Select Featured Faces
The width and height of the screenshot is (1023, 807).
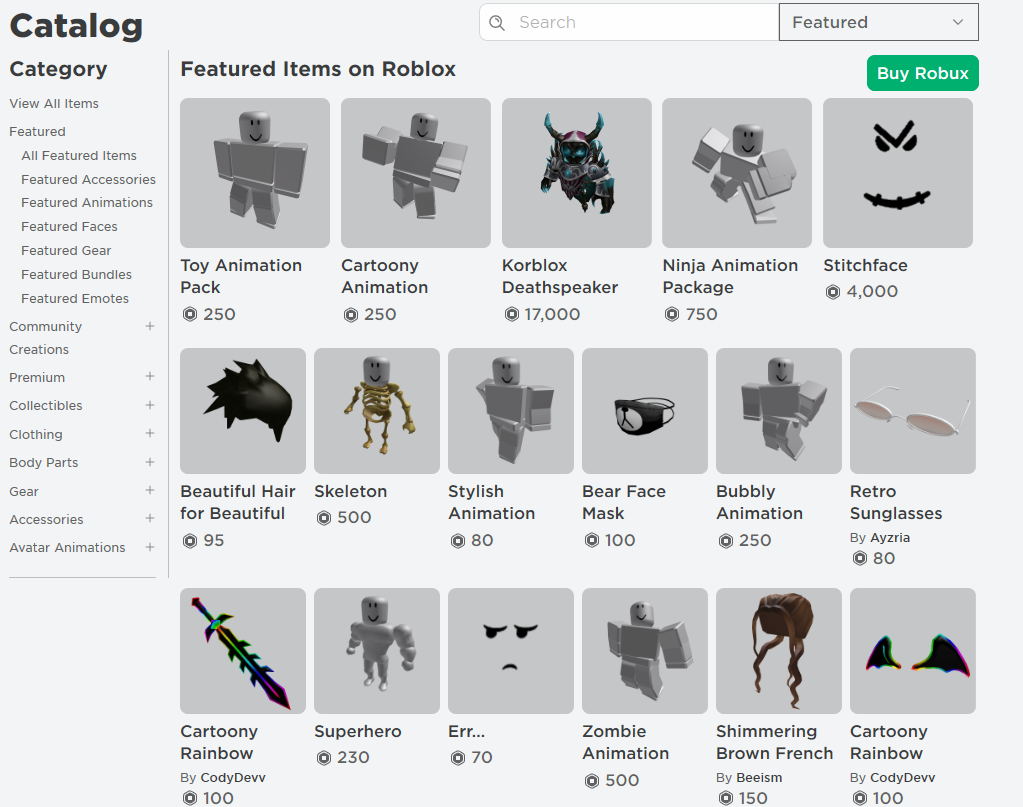point(69,226)
